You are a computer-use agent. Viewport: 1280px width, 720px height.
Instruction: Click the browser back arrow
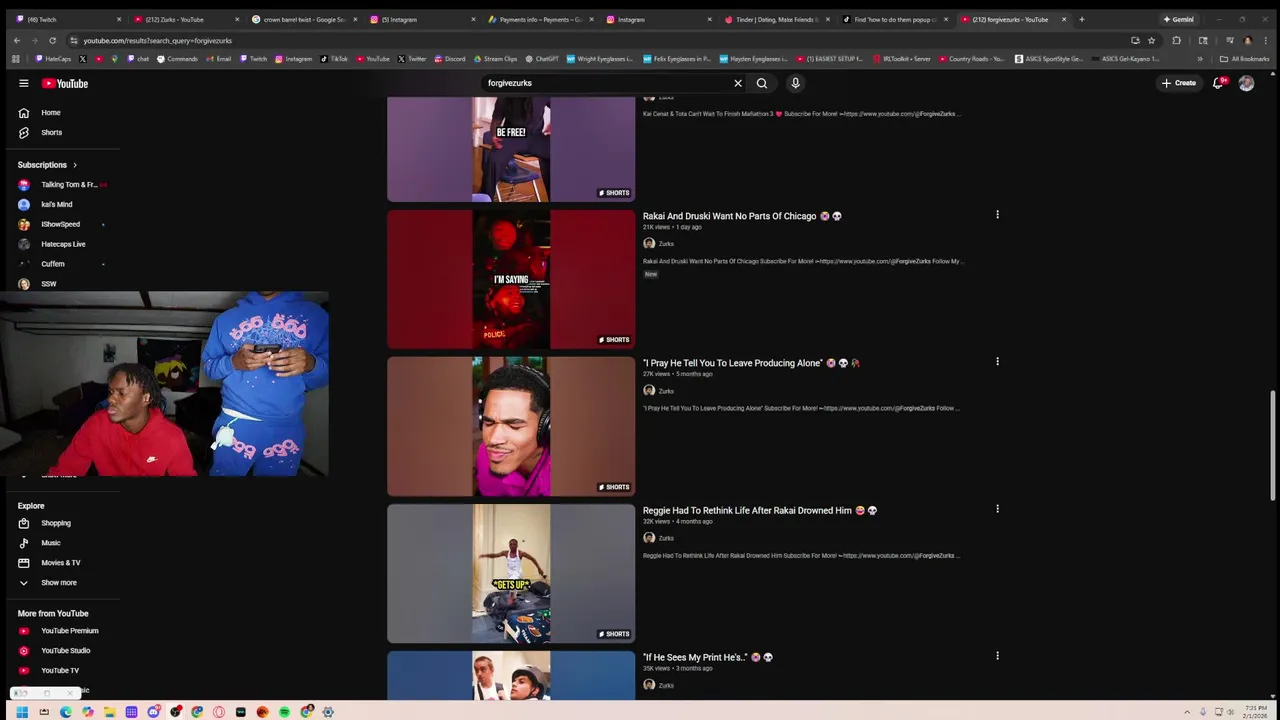(16, 41)
